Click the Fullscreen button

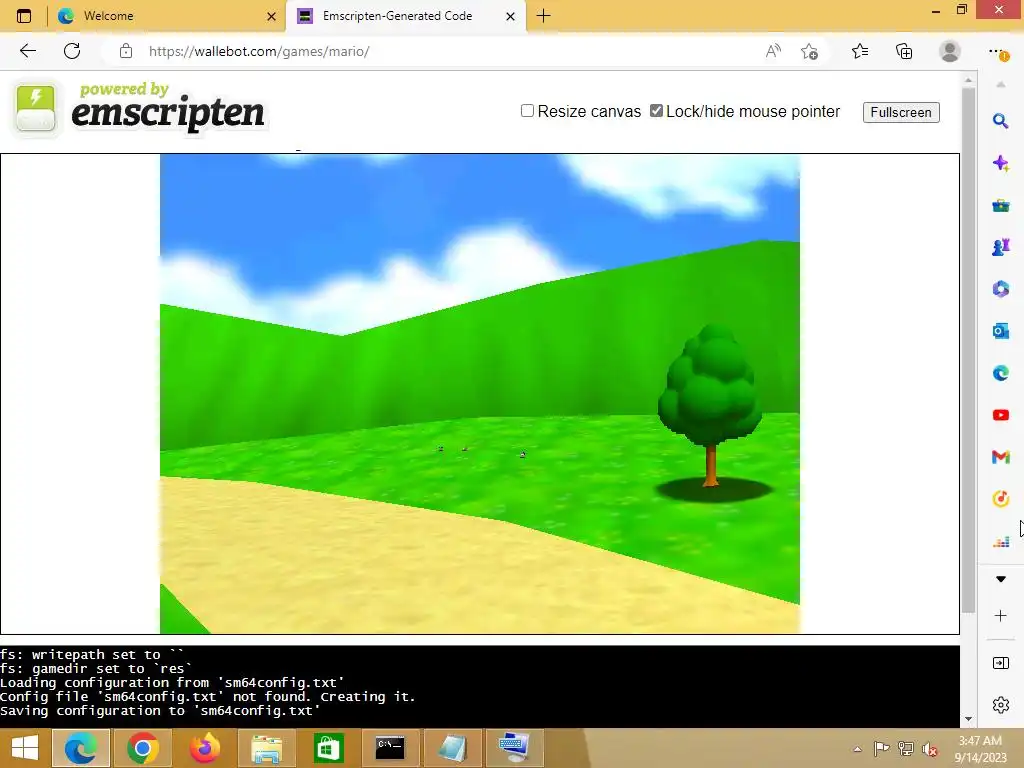pos(901,112)
